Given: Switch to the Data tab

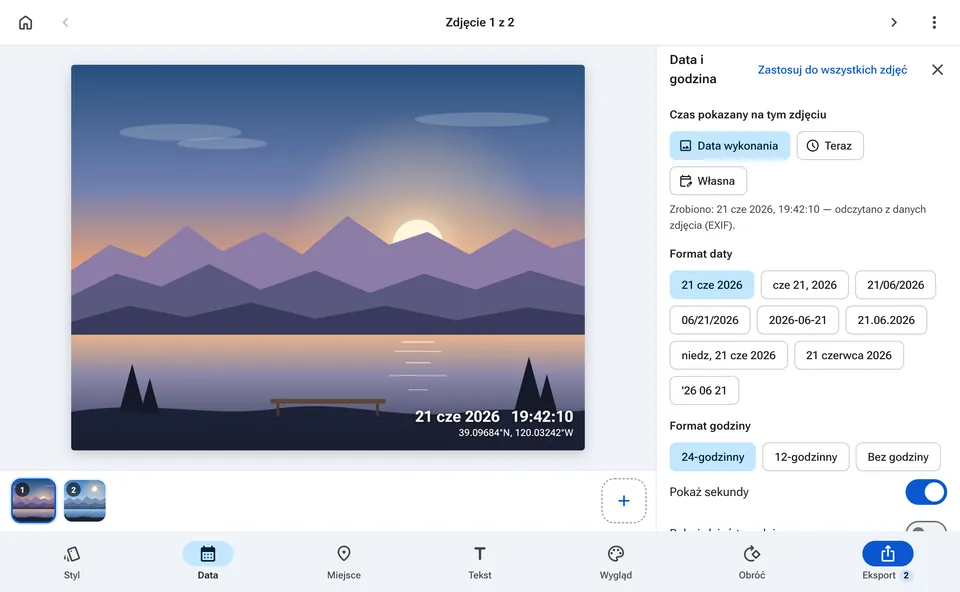Looking at the screenshot, I should coord(208,562).
